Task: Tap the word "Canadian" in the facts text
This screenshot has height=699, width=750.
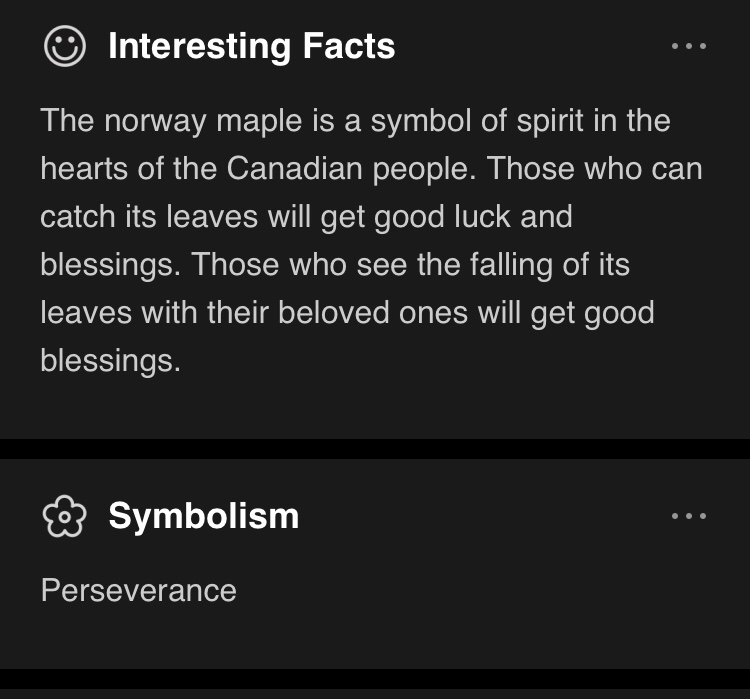Action: (295, 168)
